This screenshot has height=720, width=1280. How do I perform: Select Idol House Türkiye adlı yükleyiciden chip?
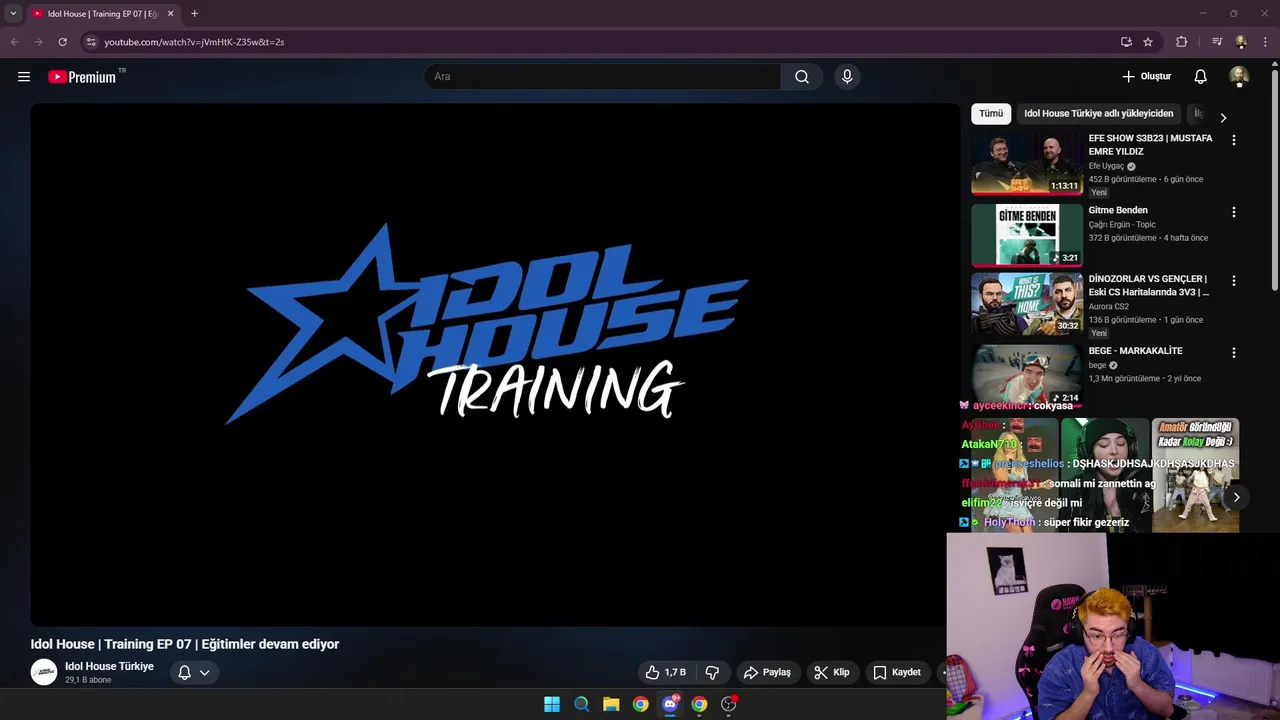point(1098,114)
